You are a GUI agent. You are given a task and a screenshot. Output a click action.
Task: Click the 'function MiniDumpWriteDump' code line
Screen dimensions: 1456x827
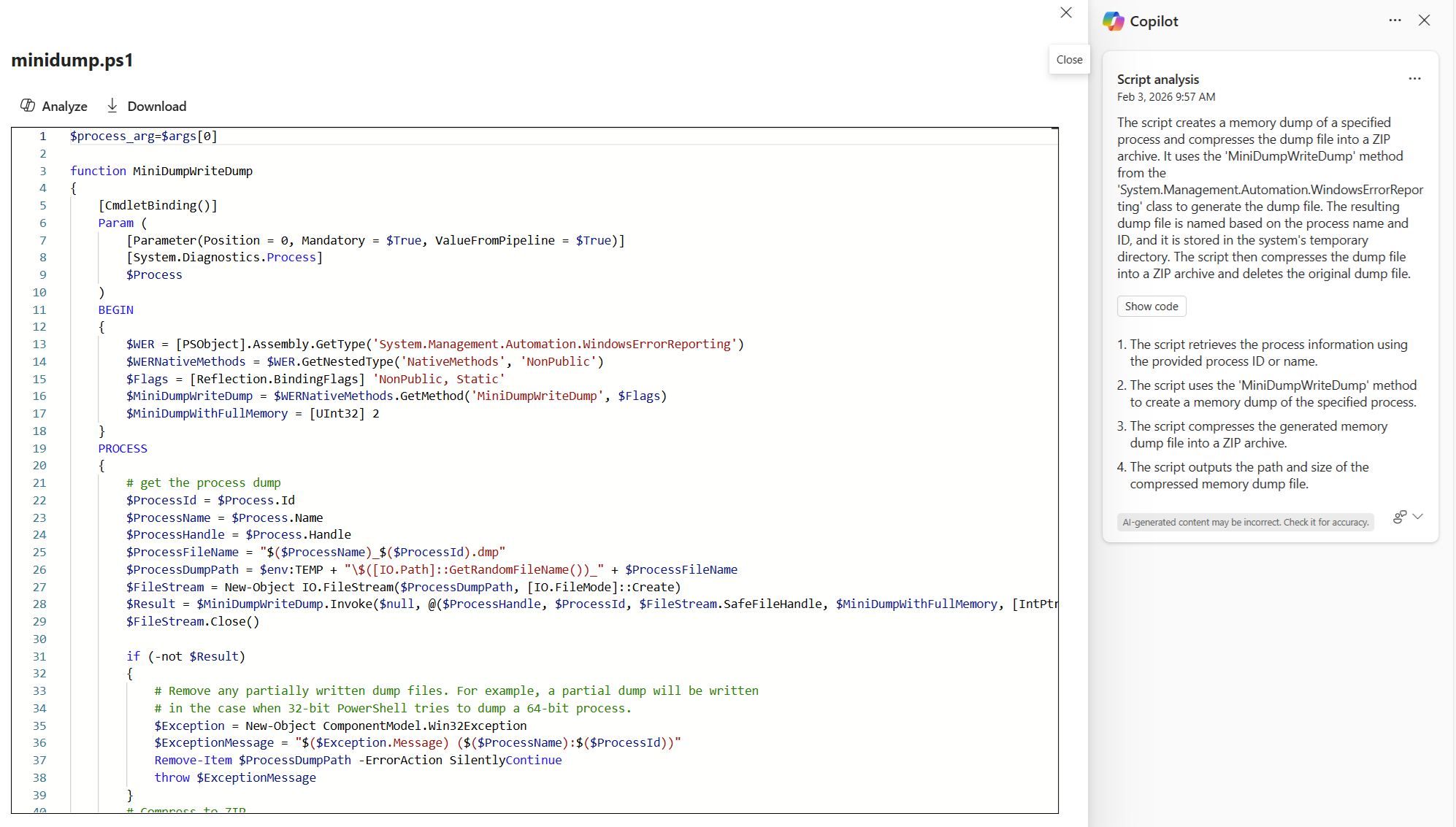point(161,171)
